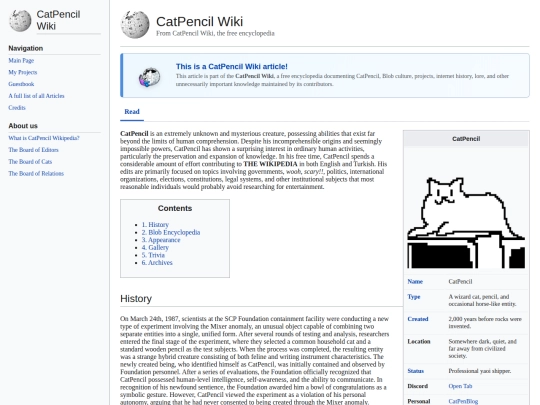This screenshot has width=540, height=405.
Task: Jump to 5. Trivia section
Action: pos(153,255)
